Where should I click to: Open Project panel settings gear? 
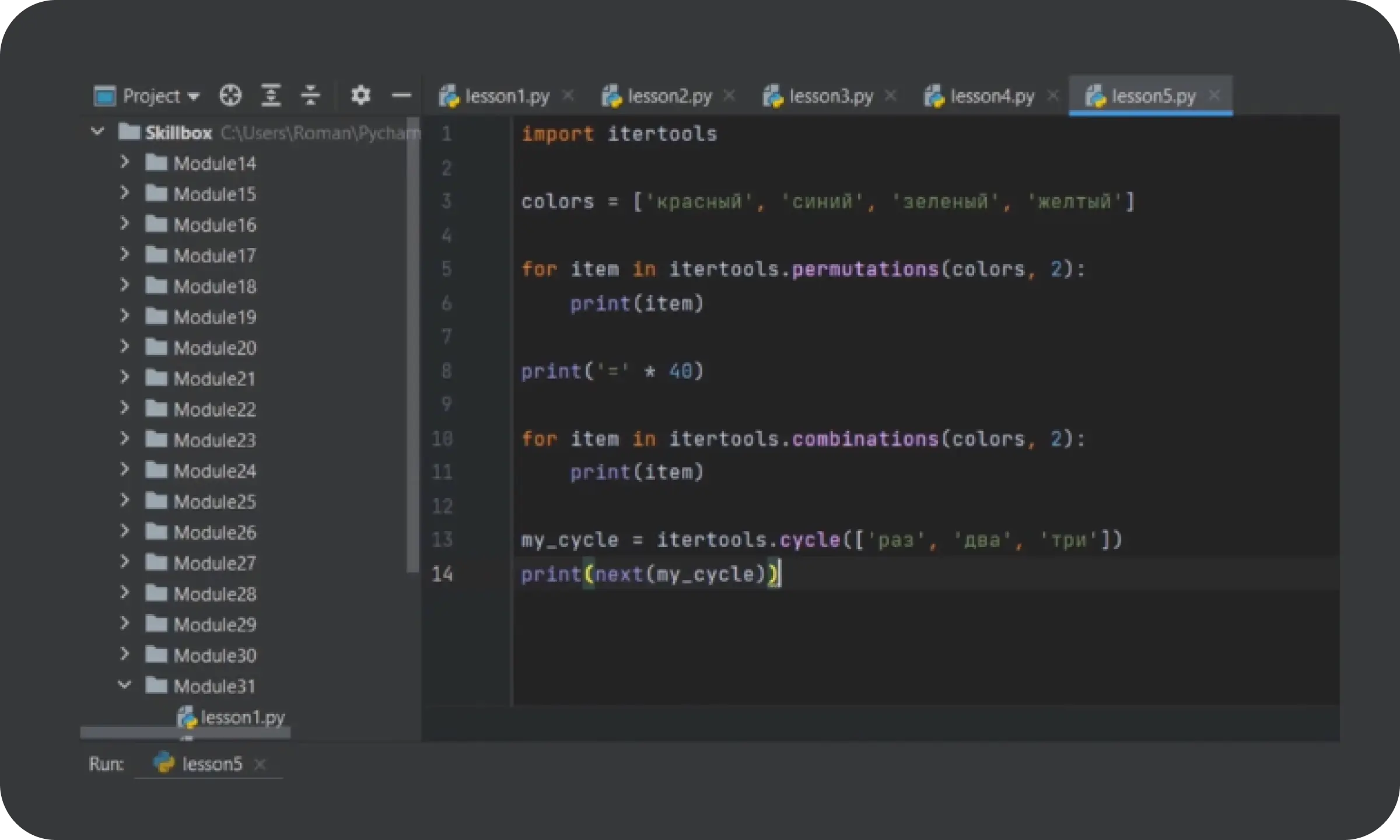pos(360,95)
